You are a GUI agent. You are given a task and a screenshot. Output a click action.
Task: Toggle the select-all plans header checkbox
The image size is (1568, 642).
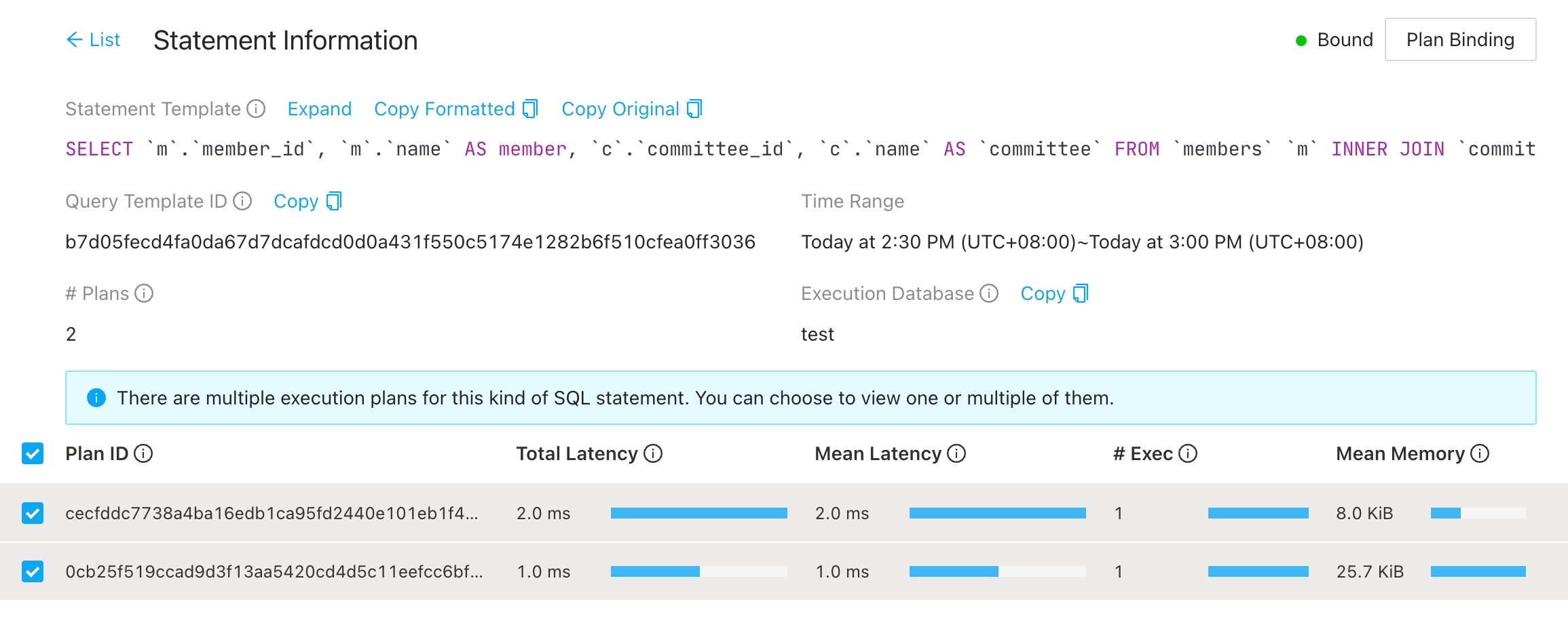33,453
